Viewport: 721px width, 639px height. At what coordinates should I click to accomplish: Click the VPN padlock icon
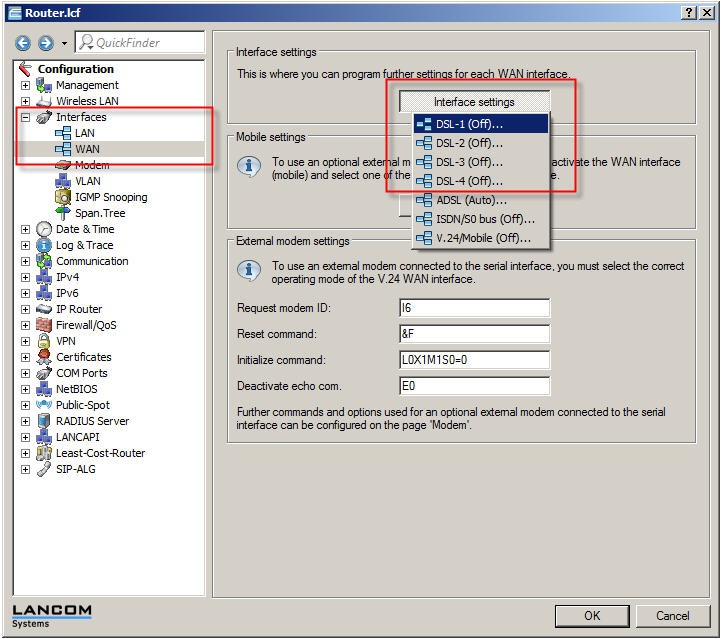point(44,341)
